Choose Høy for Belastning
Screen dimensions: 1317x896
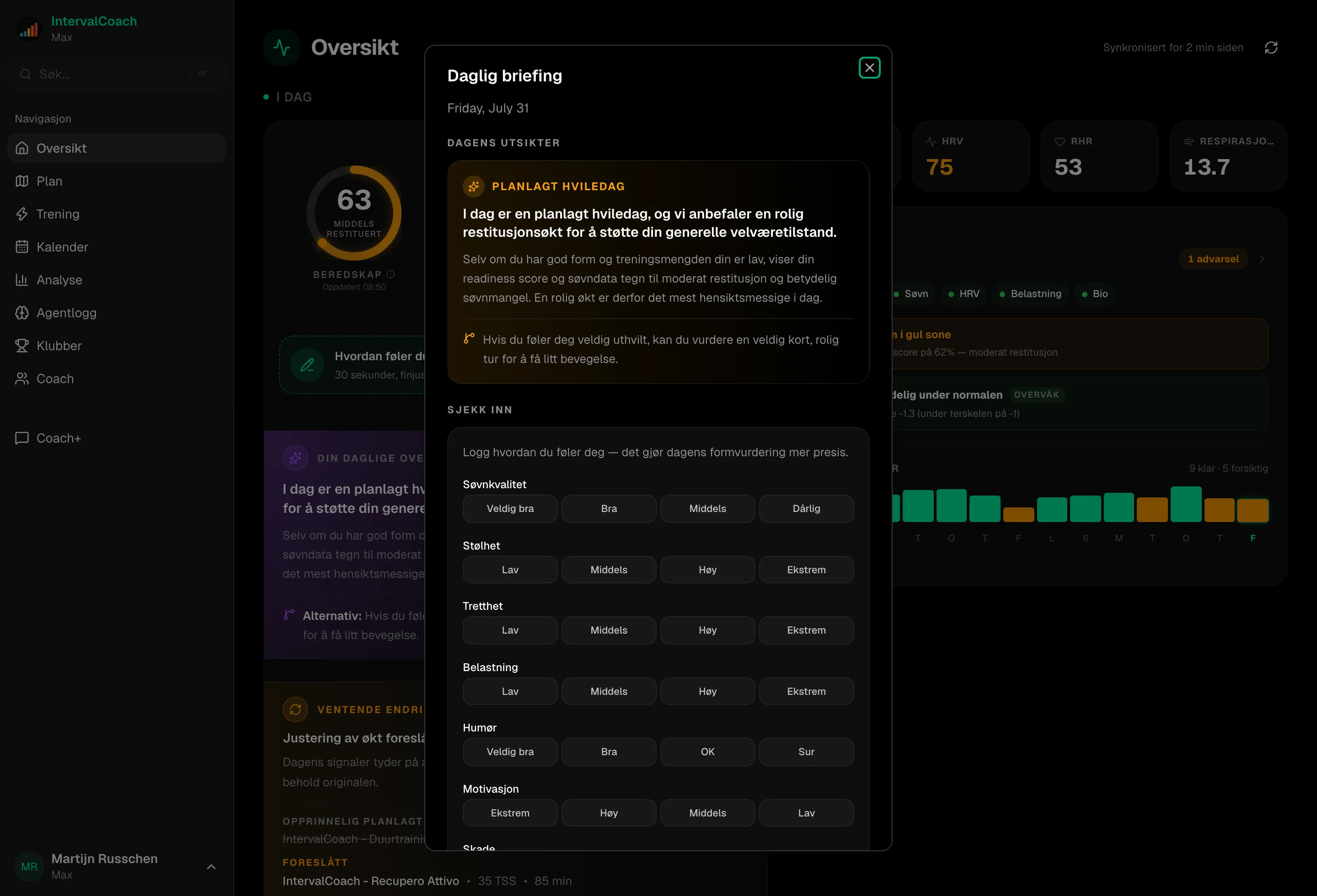pos(708,692)
